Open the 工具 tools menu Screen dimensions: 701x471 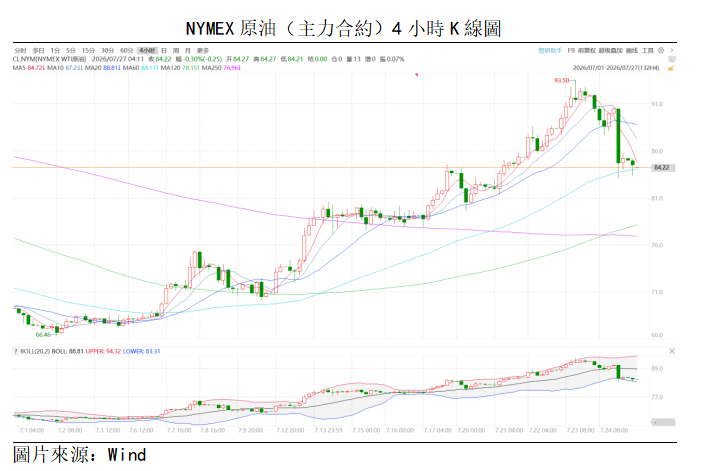click(648, 50)
